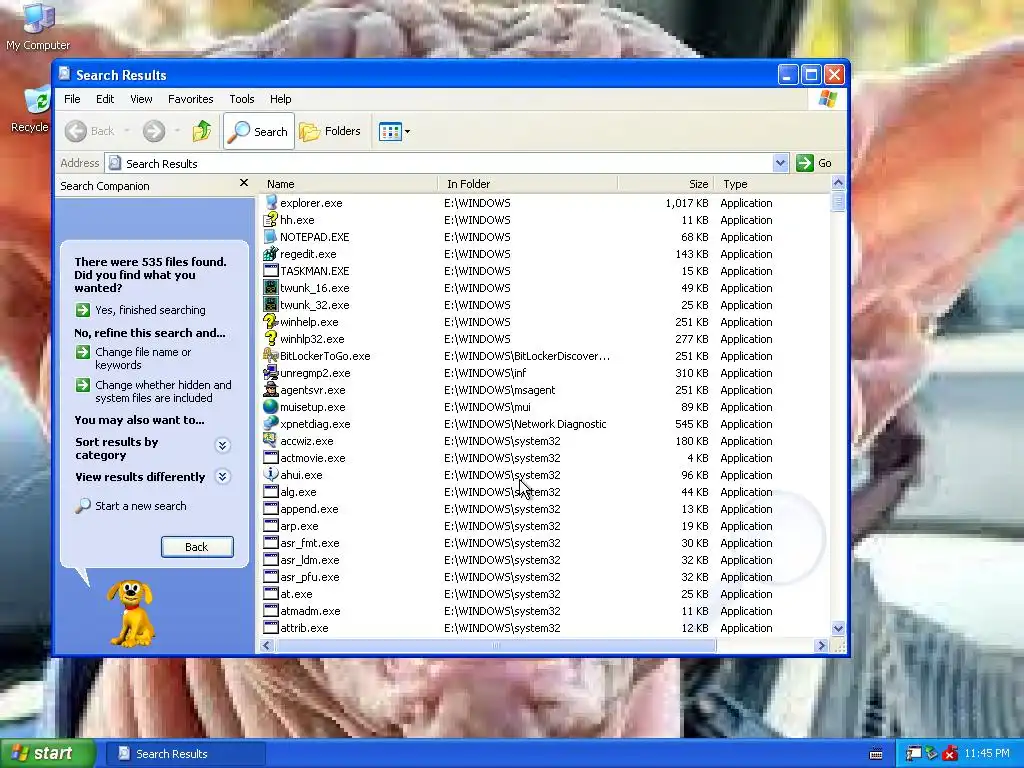Click the vertical scrollbar down arrow
The height and width of the screenshot is (768, 1024).
click(x=838, y=628)
